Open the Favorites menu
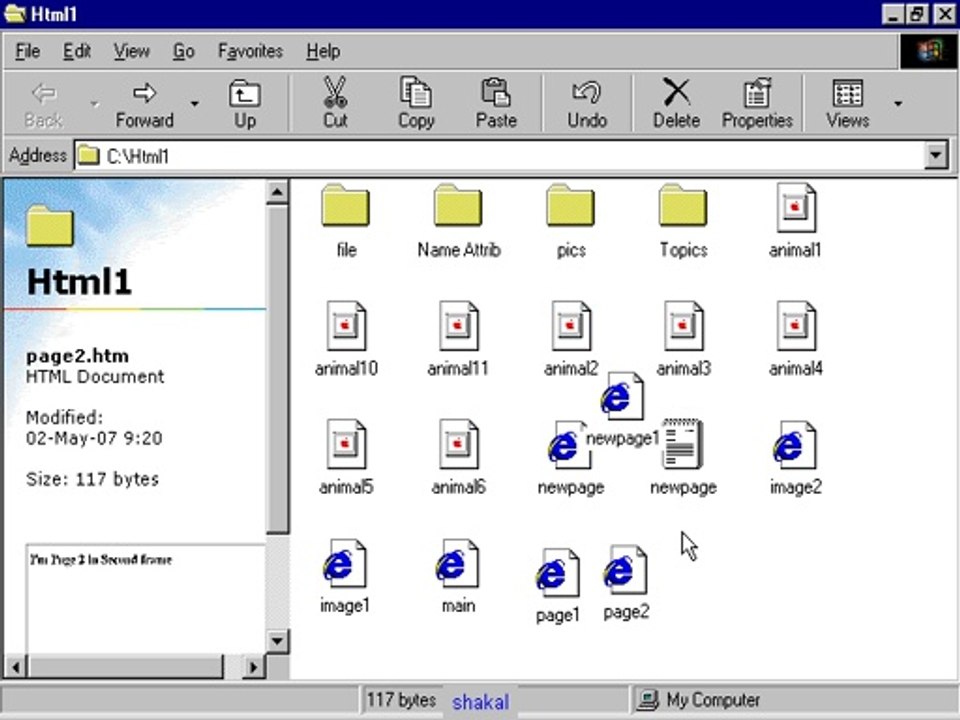960x720 pixels. (x=250, y=51)
